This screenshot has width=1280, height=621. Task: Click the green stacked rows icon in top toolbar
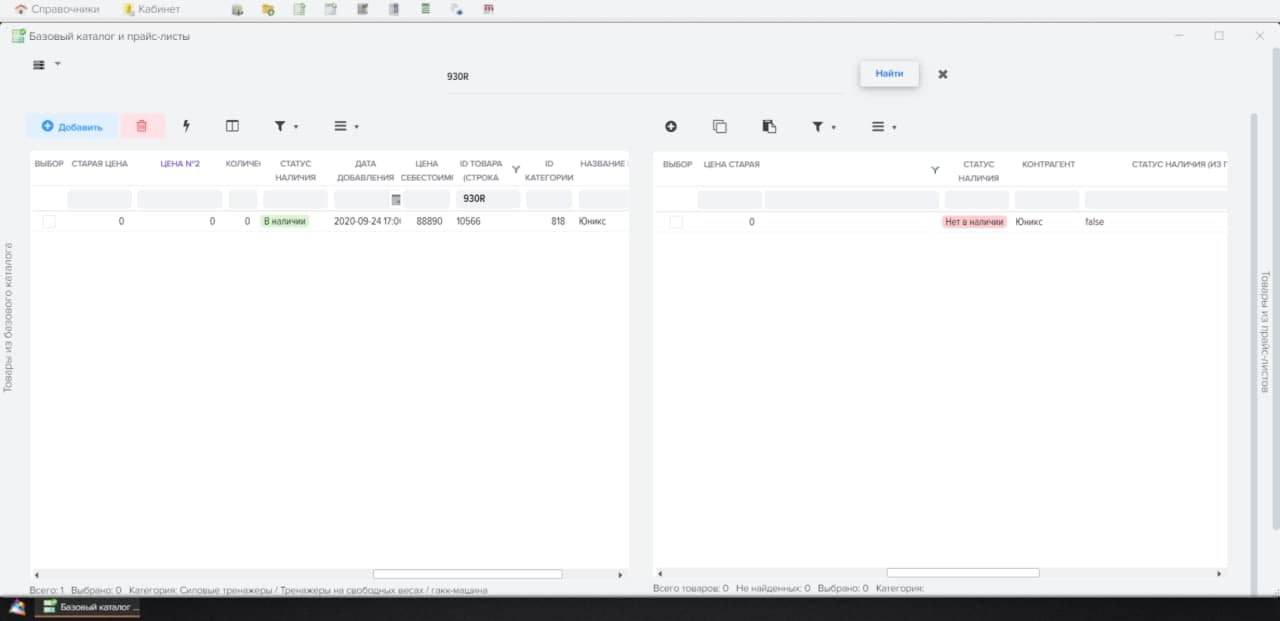click(x=426, y=9)
